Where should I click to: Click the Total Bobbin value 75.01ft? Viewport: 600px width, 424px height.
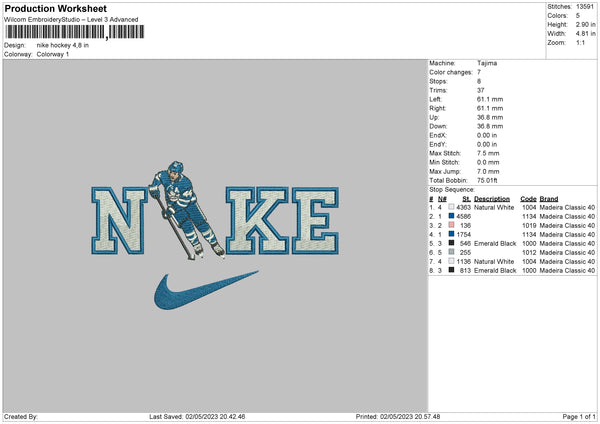[x=487, y=180]
